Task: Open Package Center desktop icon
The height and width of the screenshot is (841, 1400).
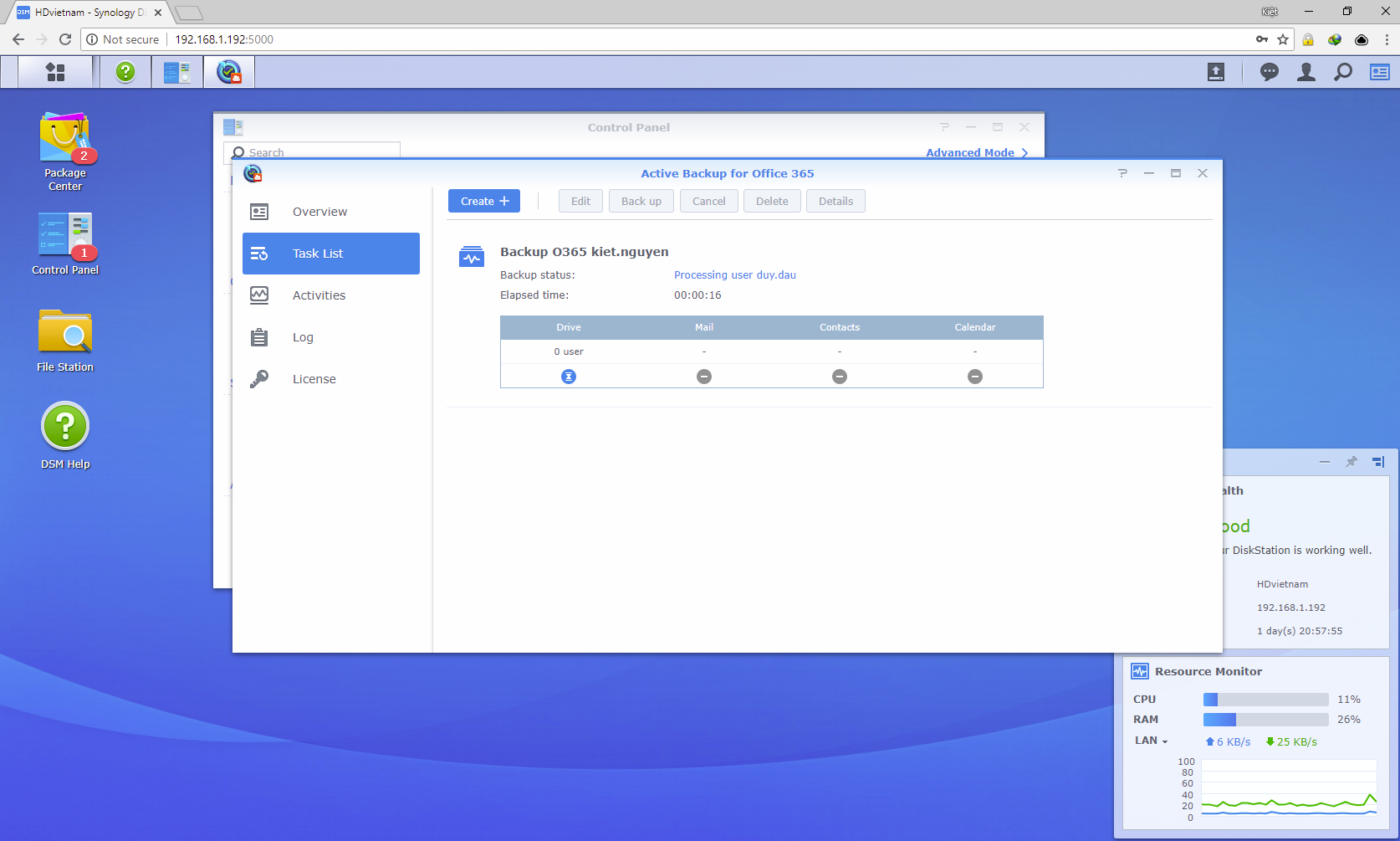Action: pyautogui.click(x=65, y=151)
